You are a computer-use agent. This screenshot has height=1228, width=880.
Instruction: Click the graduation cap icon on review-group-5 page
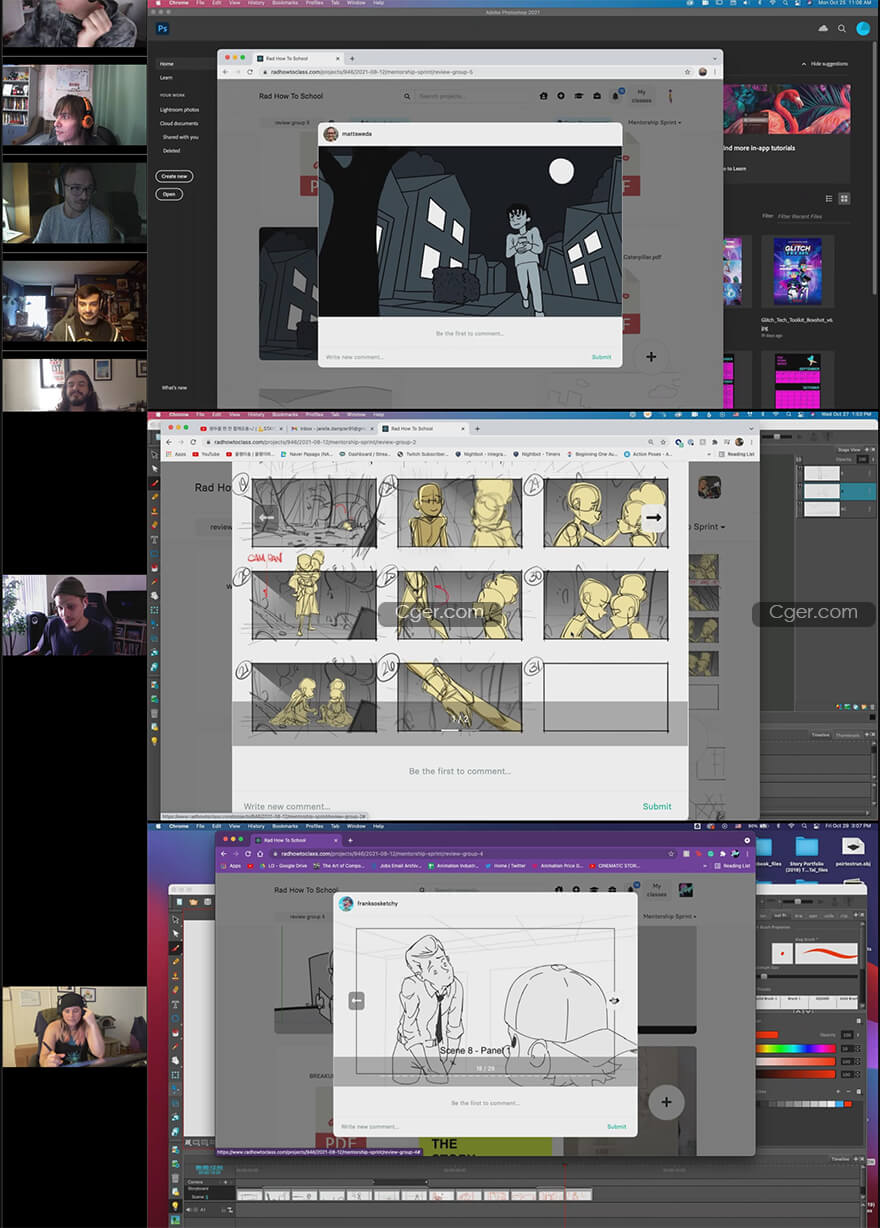click(x=579, y=96)
